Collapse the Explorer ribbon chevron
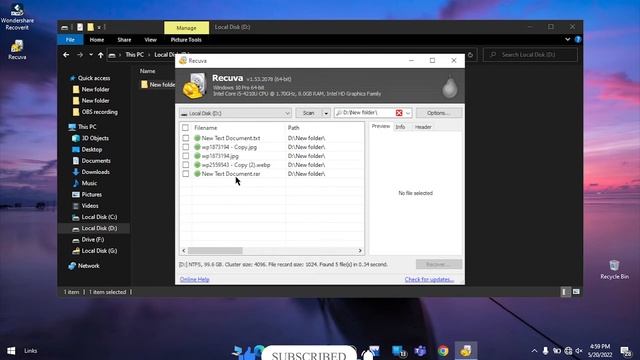 click(x=567, y=40)
